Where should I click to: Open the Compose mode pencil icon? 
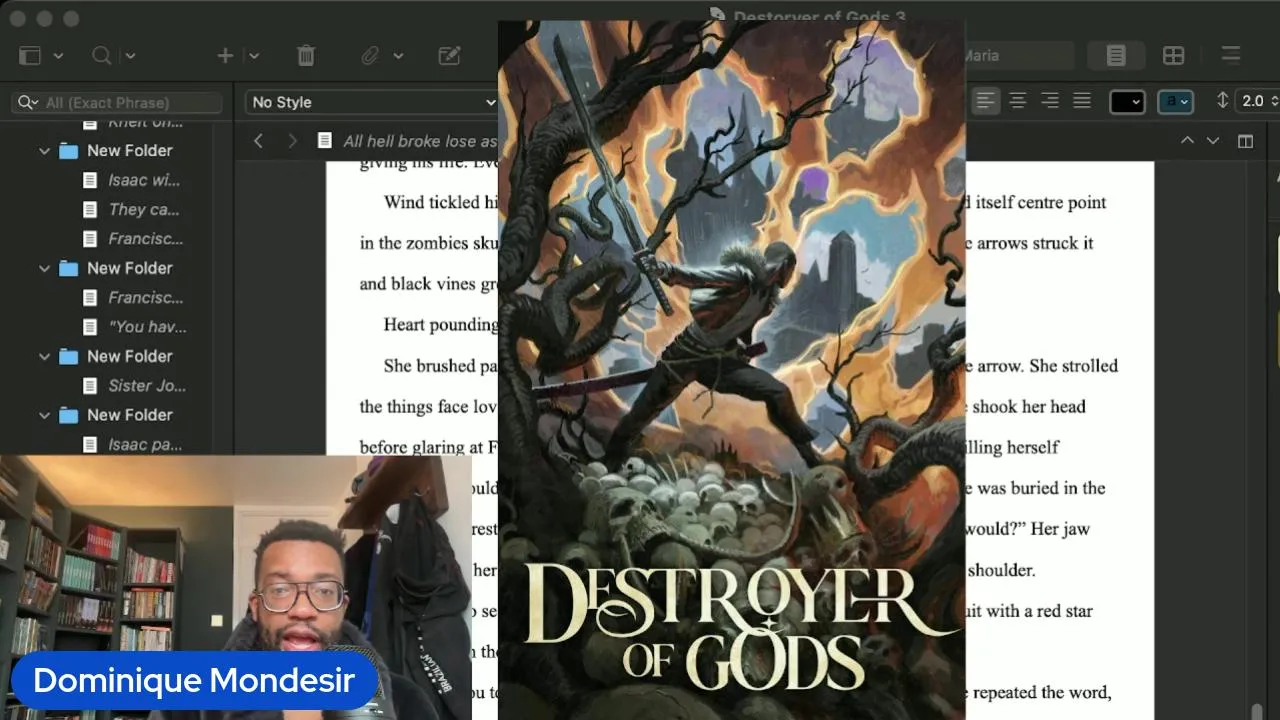point(450,56)
